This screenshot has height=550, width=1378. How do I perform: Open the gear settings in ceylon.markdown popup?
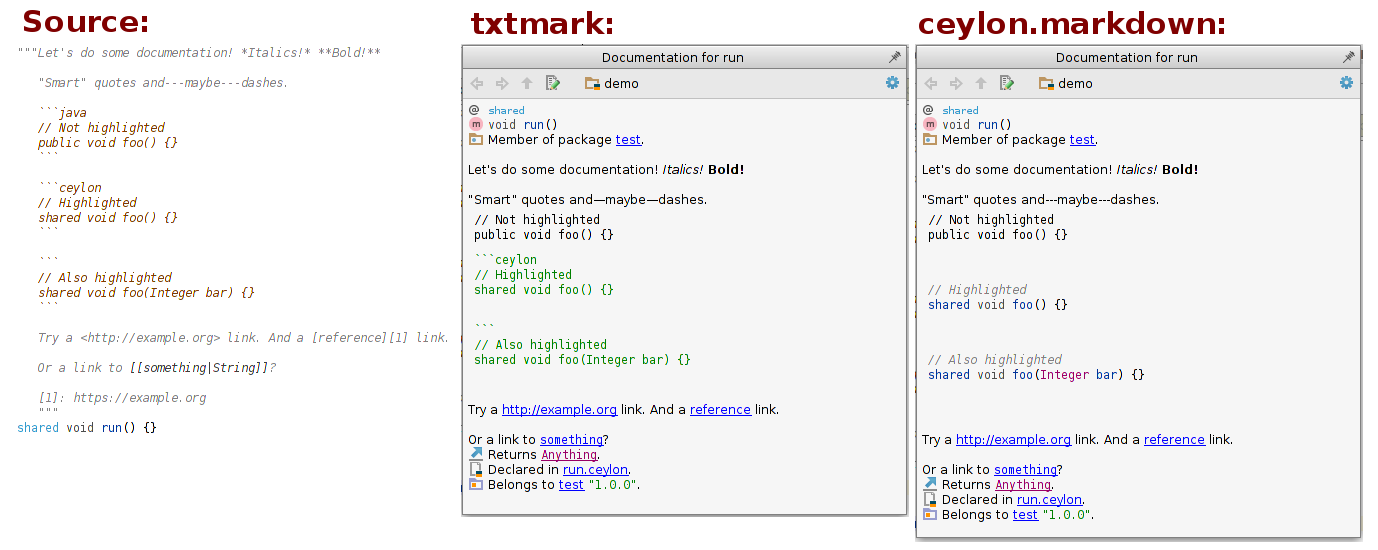[x=1346, y=83]
